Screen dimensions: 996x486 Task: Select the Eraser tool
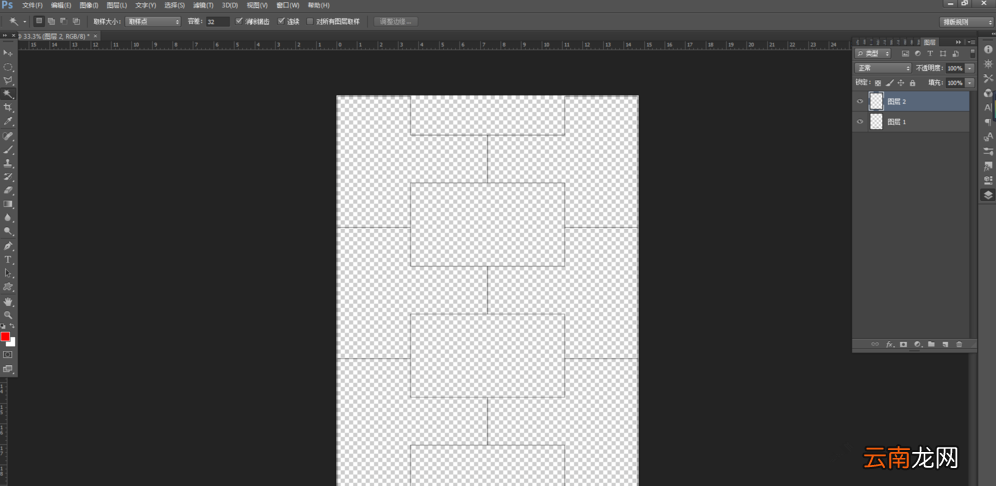(x=8, y=190)
